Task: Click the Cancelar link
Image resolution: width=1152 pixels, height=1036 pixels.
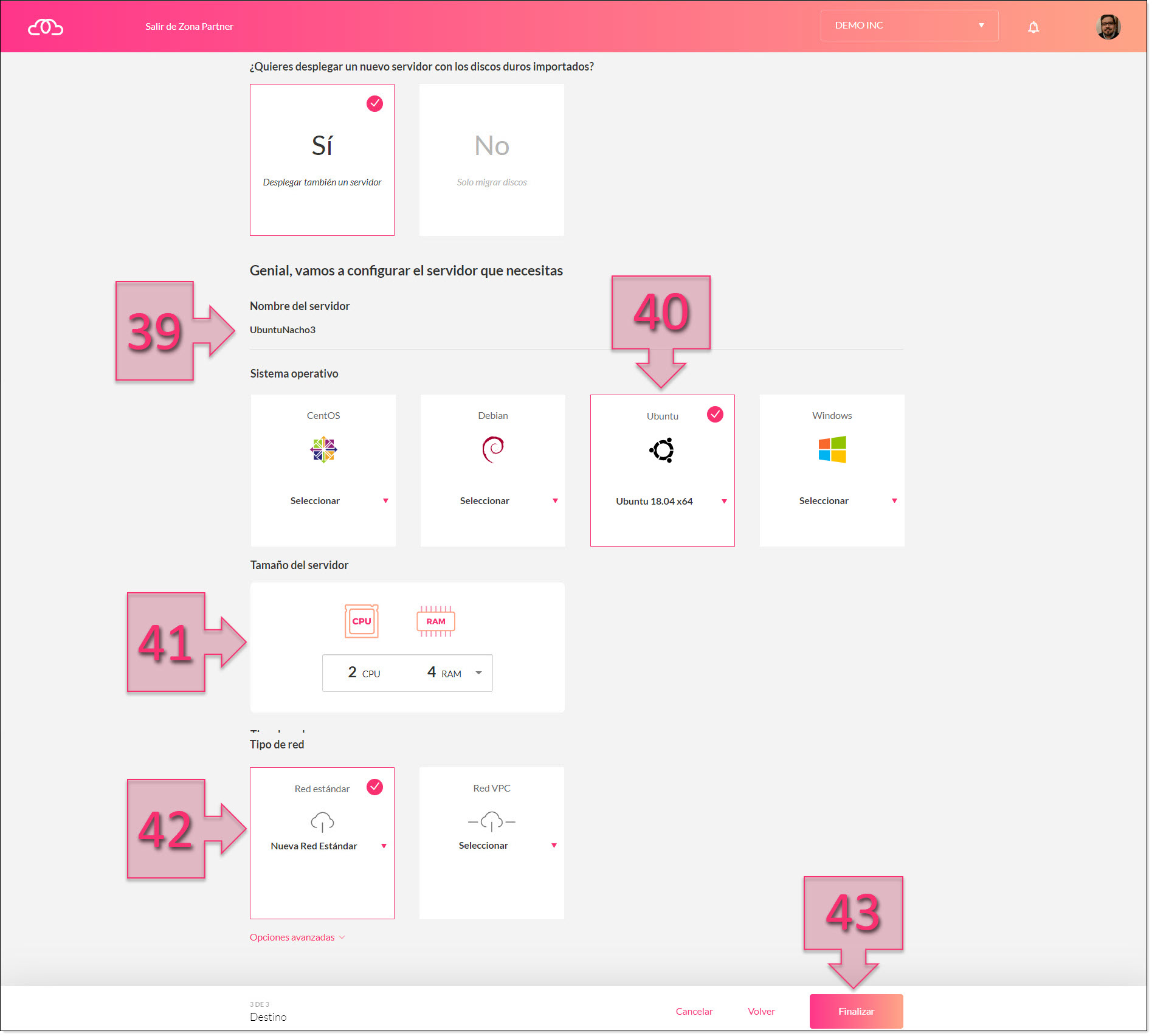Action: [694, 1012]
